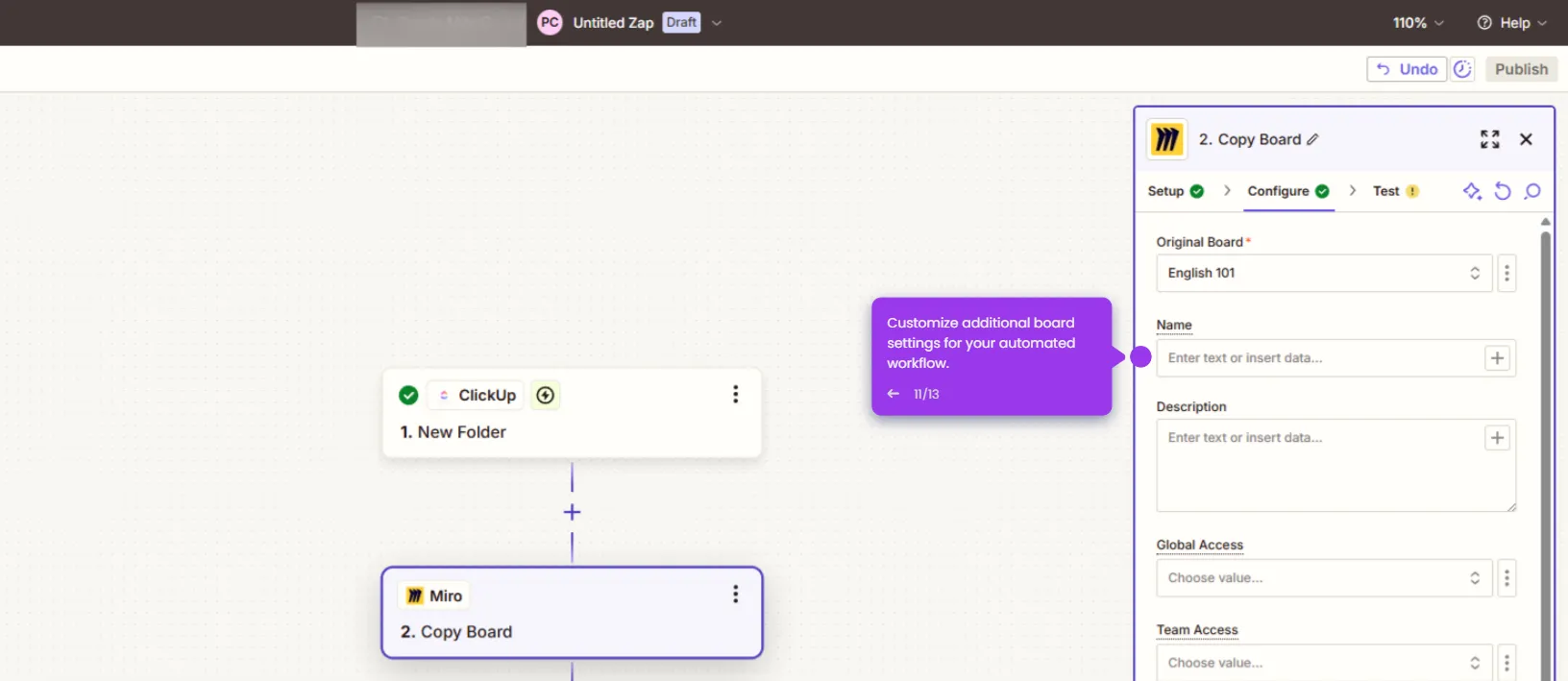This screenshot has width=1568, height=681.
Task: Switch to the Configure tab
Action: (x=1288, y=191)
